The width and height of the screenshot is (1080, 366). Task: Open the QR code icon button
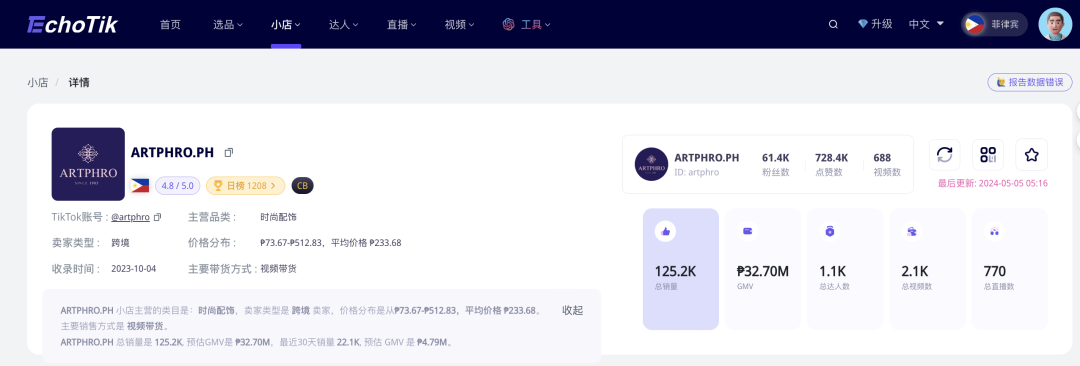pyautogui.click(x=988, y=154)
